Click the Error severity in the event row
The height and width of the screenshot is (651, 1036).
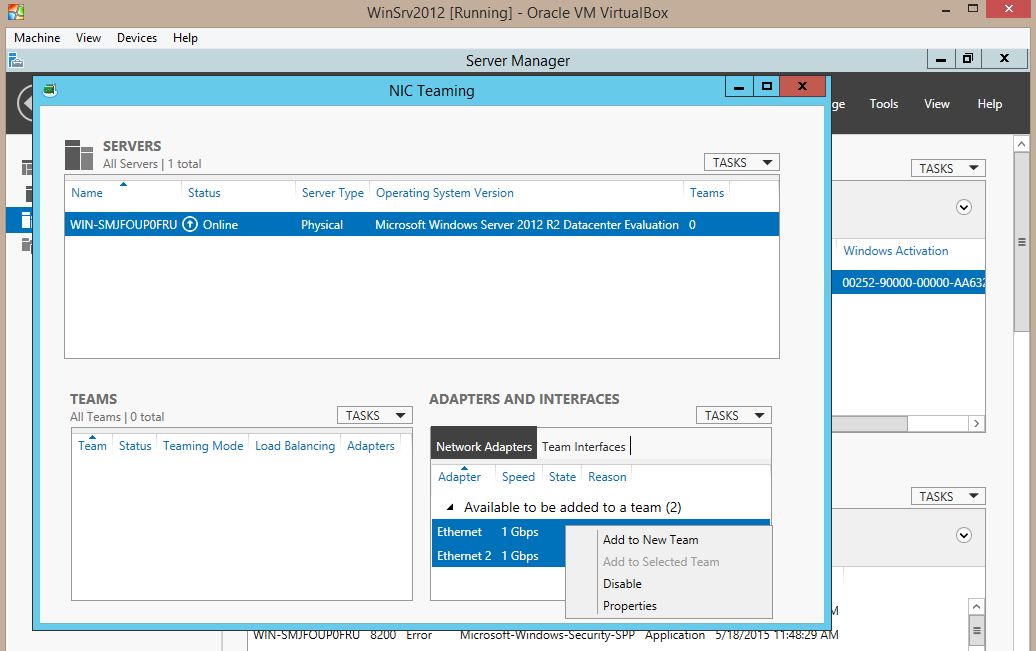419,635
